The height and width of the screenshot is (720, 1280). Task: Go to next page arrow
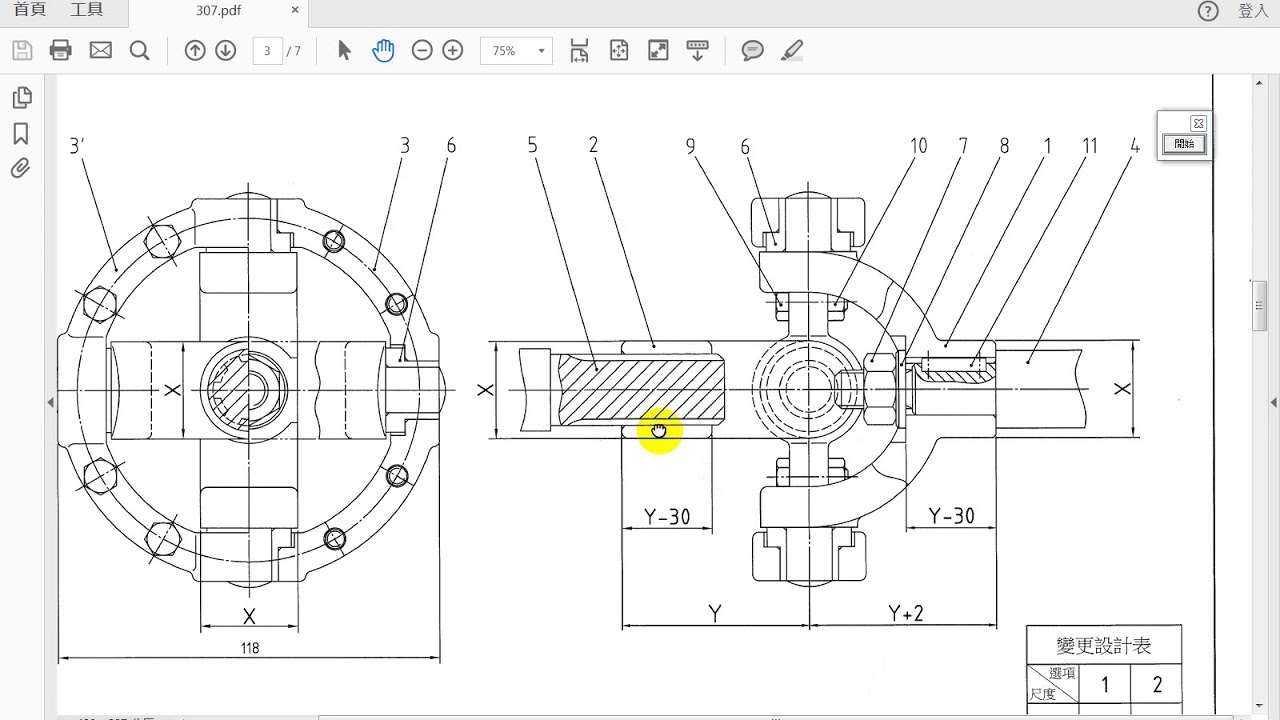[226, 50]
